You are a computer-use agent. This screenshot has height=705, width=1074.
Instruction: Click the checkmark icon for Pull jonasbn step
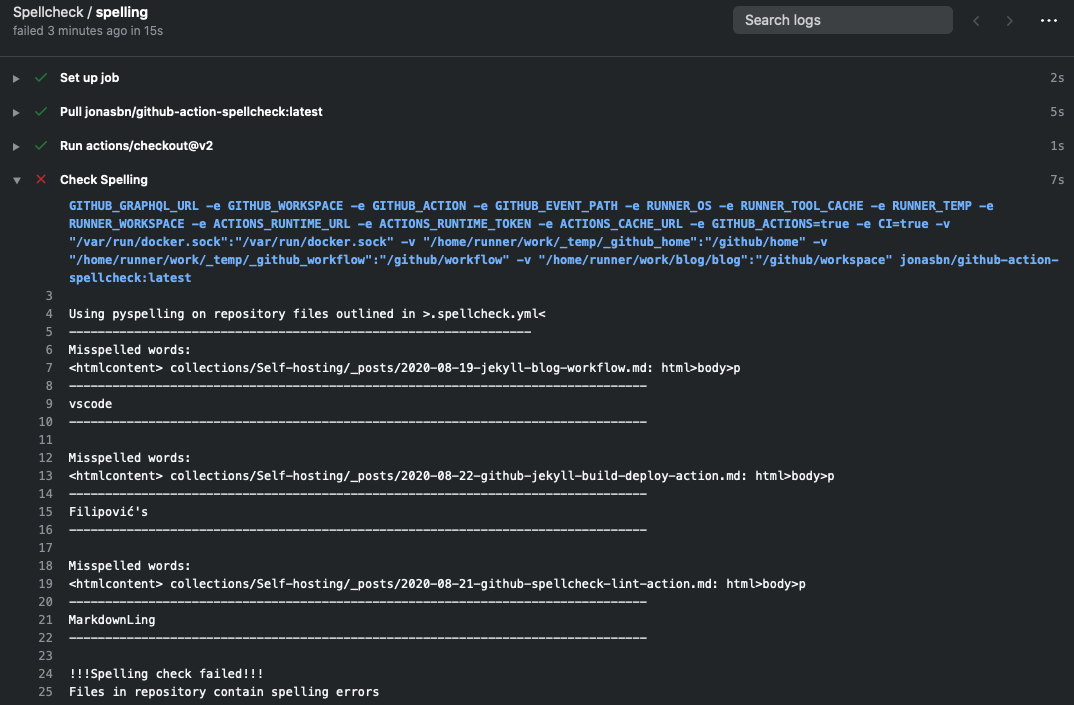[x=40, y=112]
